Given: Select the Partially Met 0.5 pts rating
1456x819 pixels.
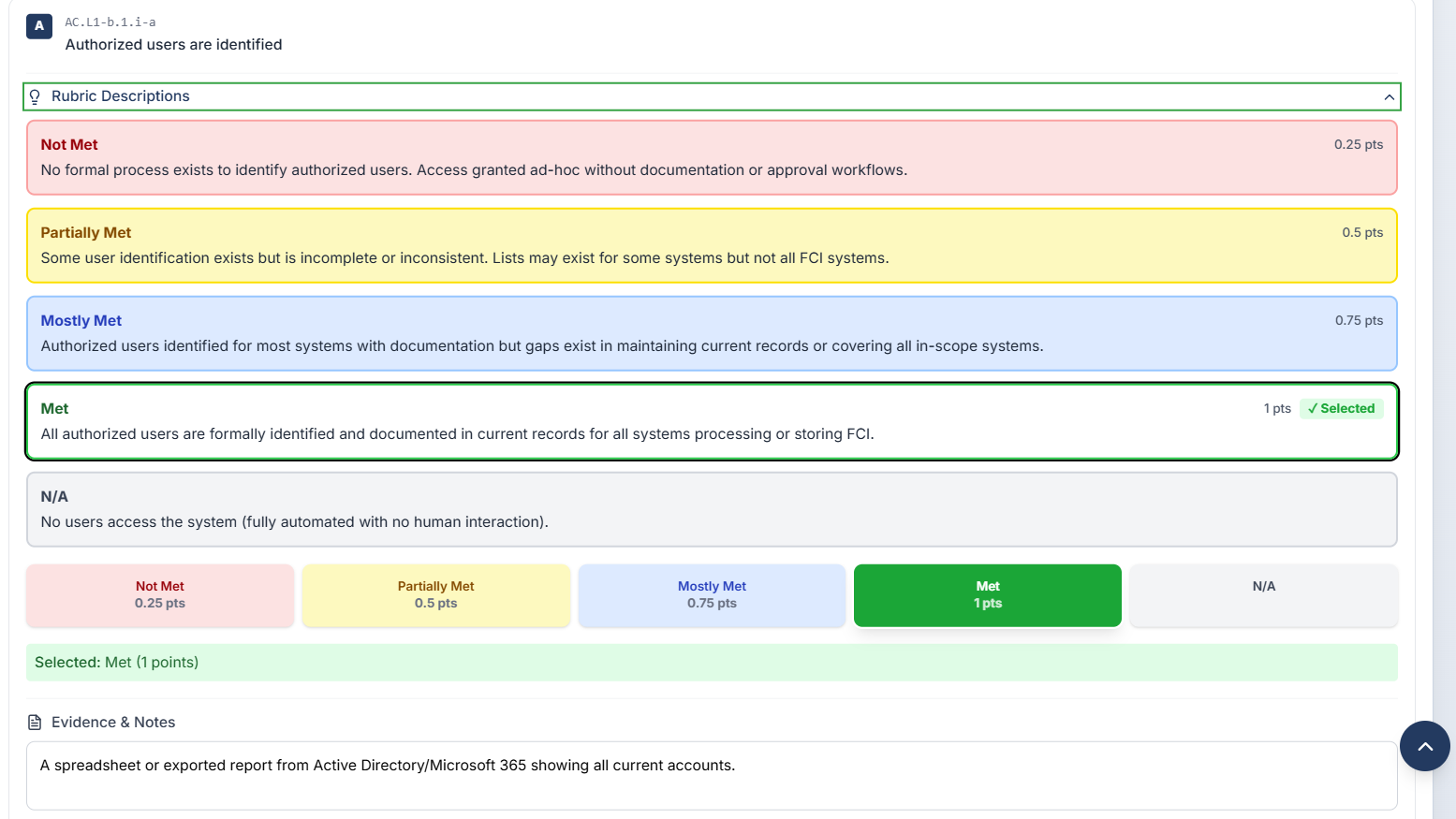Looking at the screenshot, I should point(435,595).
